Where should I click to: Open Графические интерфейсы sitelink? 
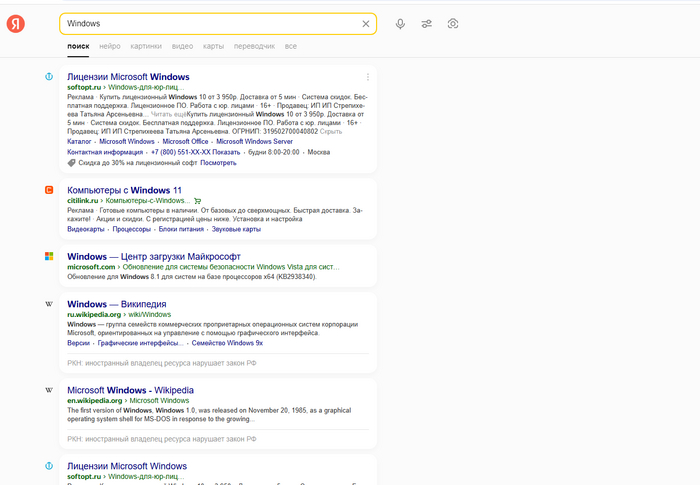(x=141, y=343)
